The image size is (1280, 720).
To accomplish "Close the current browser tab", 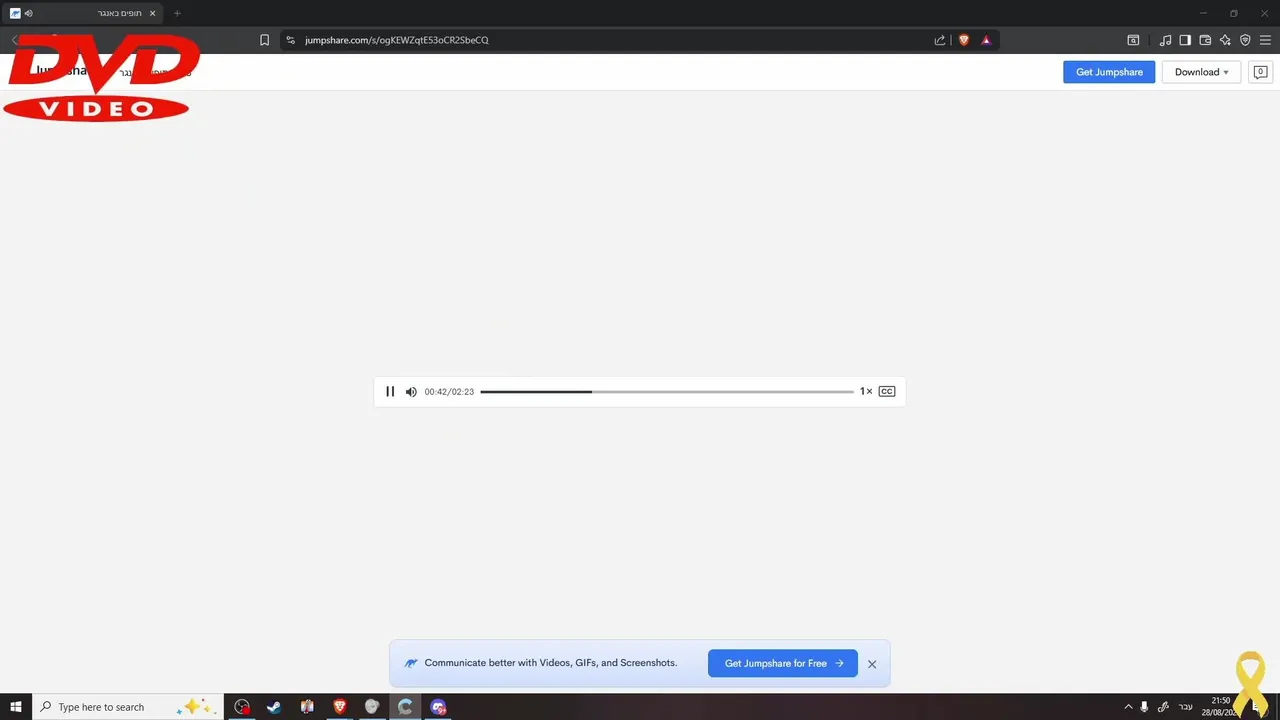I will click(x=152, y=13).
